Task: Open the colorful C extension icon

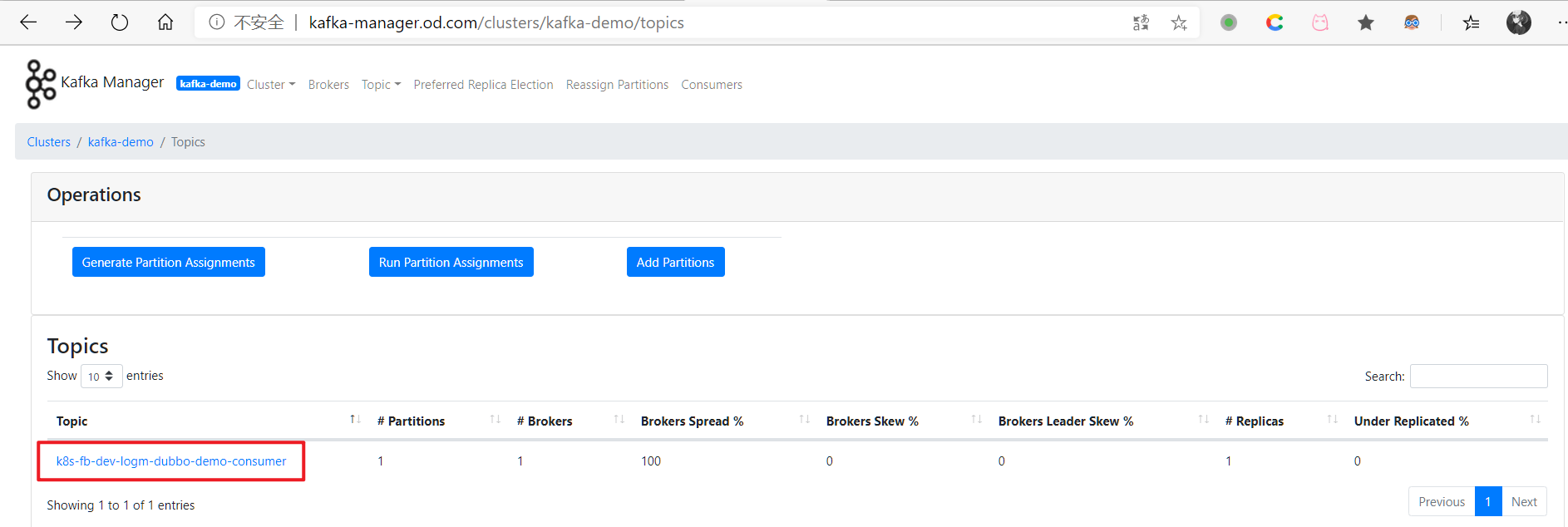Action: [x=1275, y=22]
